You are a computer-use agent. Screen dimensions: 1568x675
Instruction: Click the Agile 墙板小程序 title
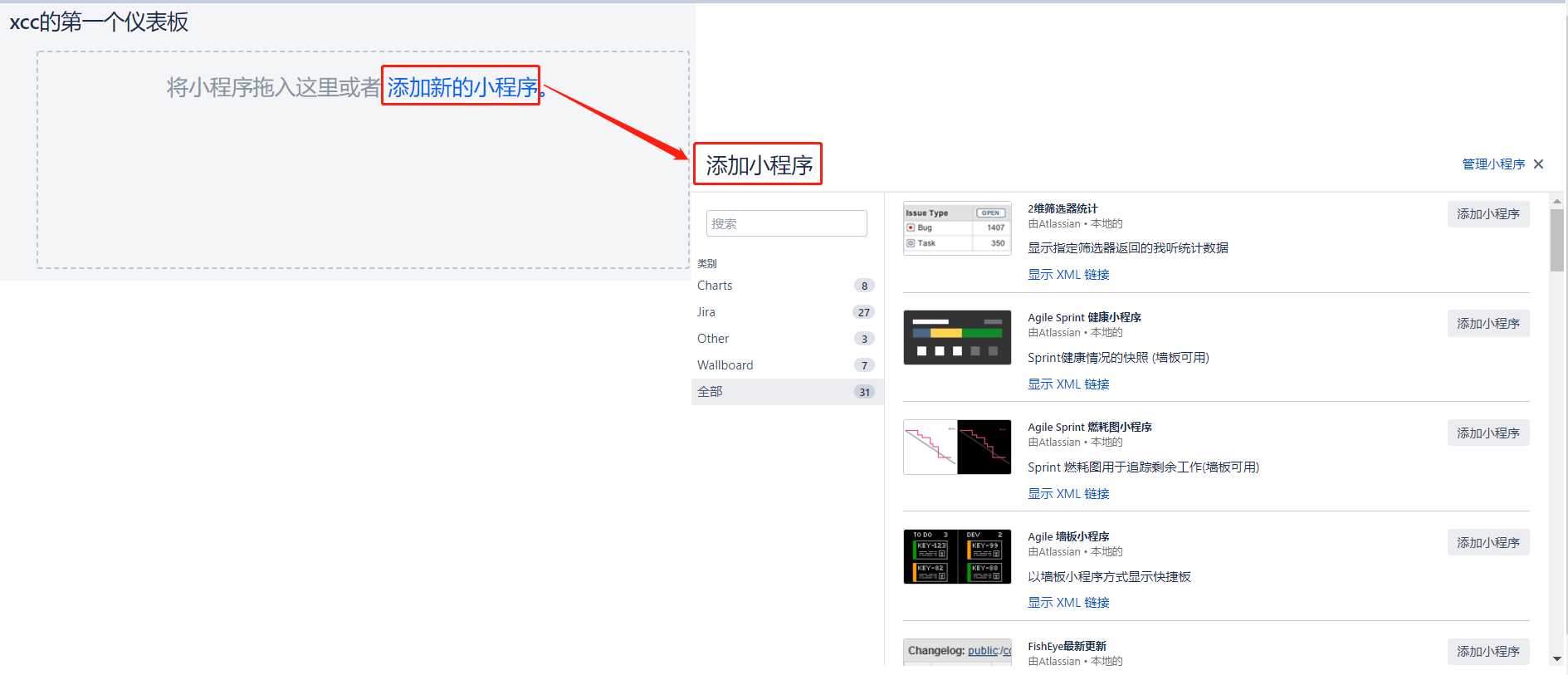point(1068,536)
